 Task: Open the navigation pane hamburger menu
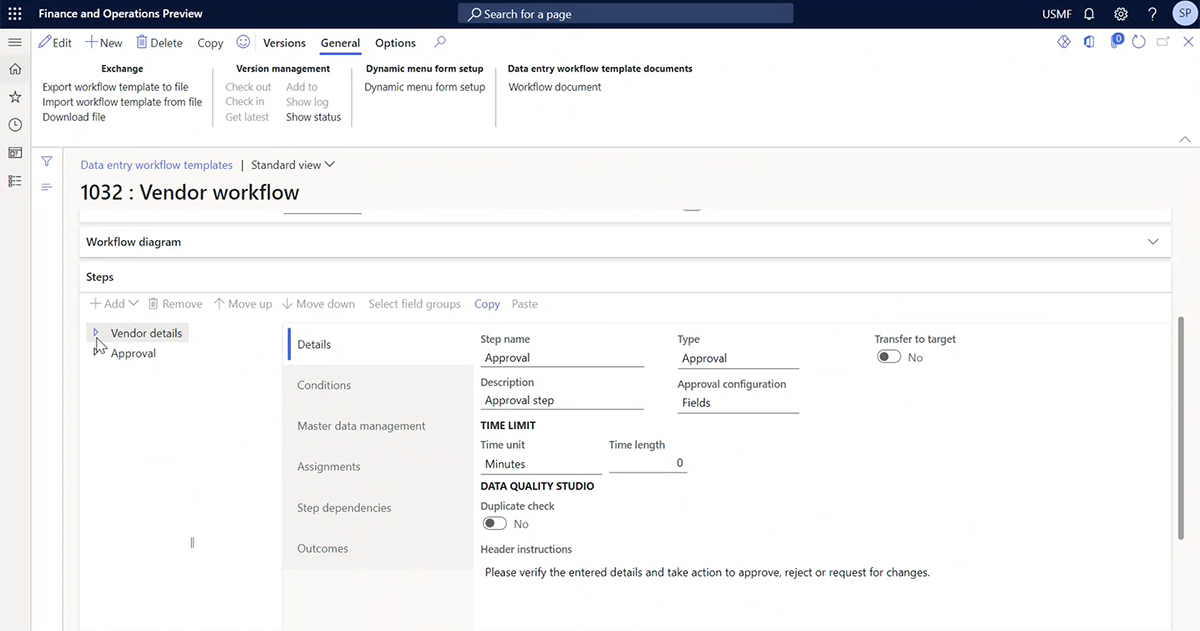(x=14, y=42)
